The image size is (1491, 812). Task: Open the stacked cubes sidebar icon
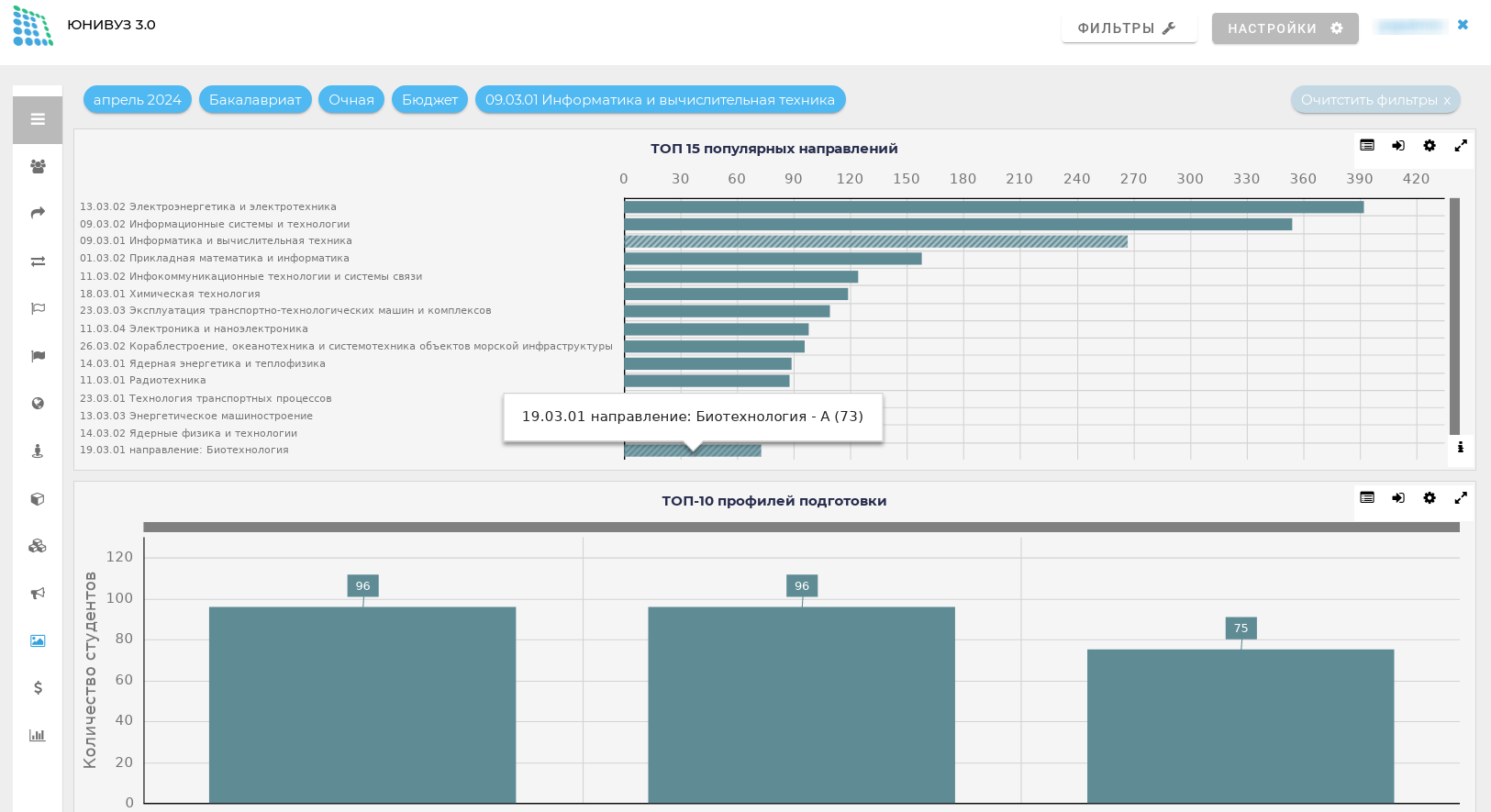click(x=38, y=546)
